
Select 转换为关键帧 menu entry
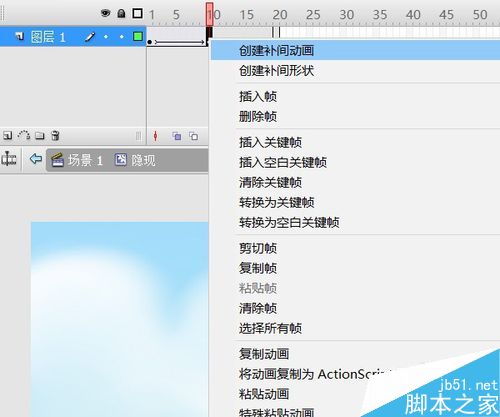[x=355, y=202]
